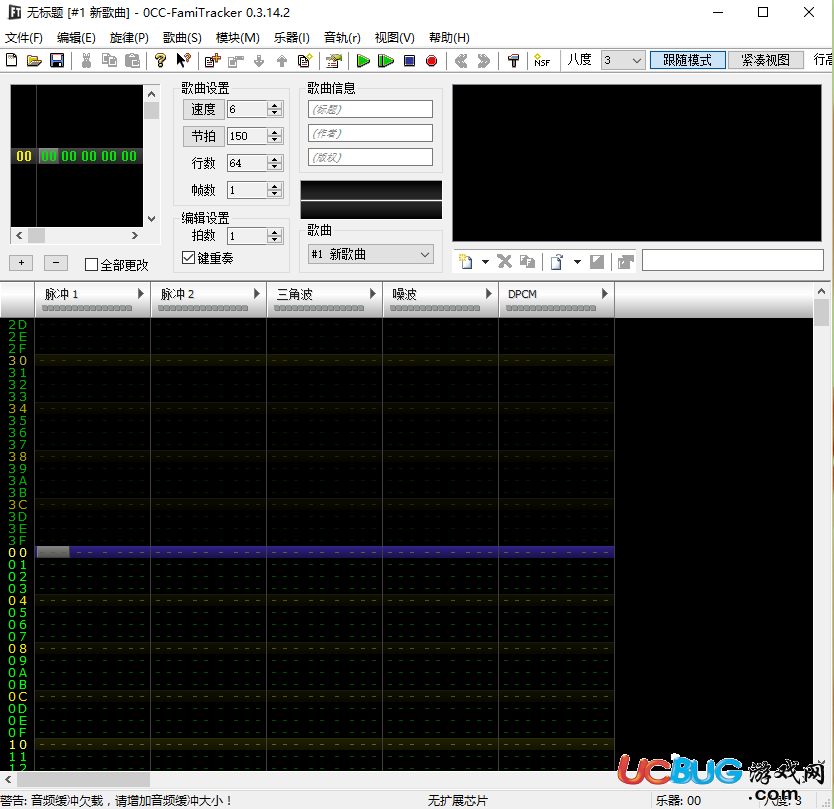Click the Paste clipboard icon

click(x=132, y=60)
